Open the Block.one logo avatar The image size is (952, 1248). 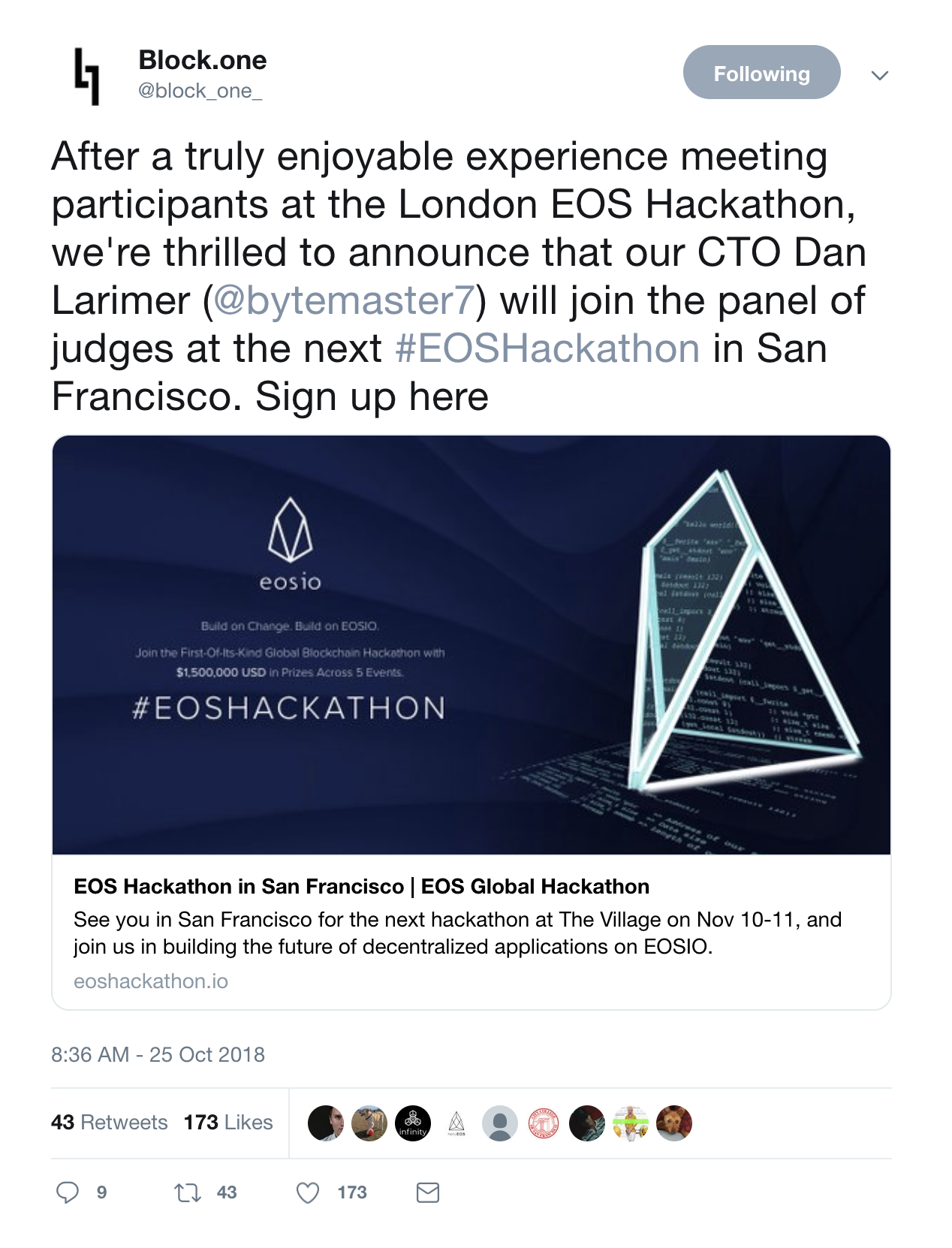tap(87, 76)
